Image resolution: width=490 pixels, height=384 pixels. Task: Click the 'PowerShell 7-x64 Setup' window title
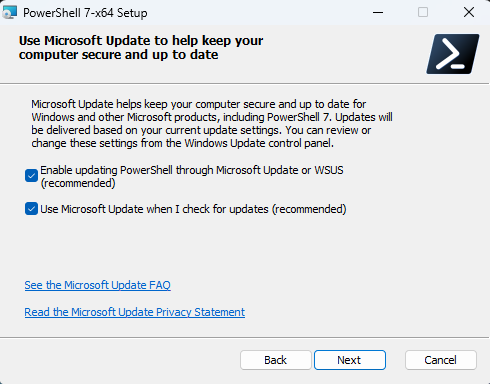coord(85,13)
